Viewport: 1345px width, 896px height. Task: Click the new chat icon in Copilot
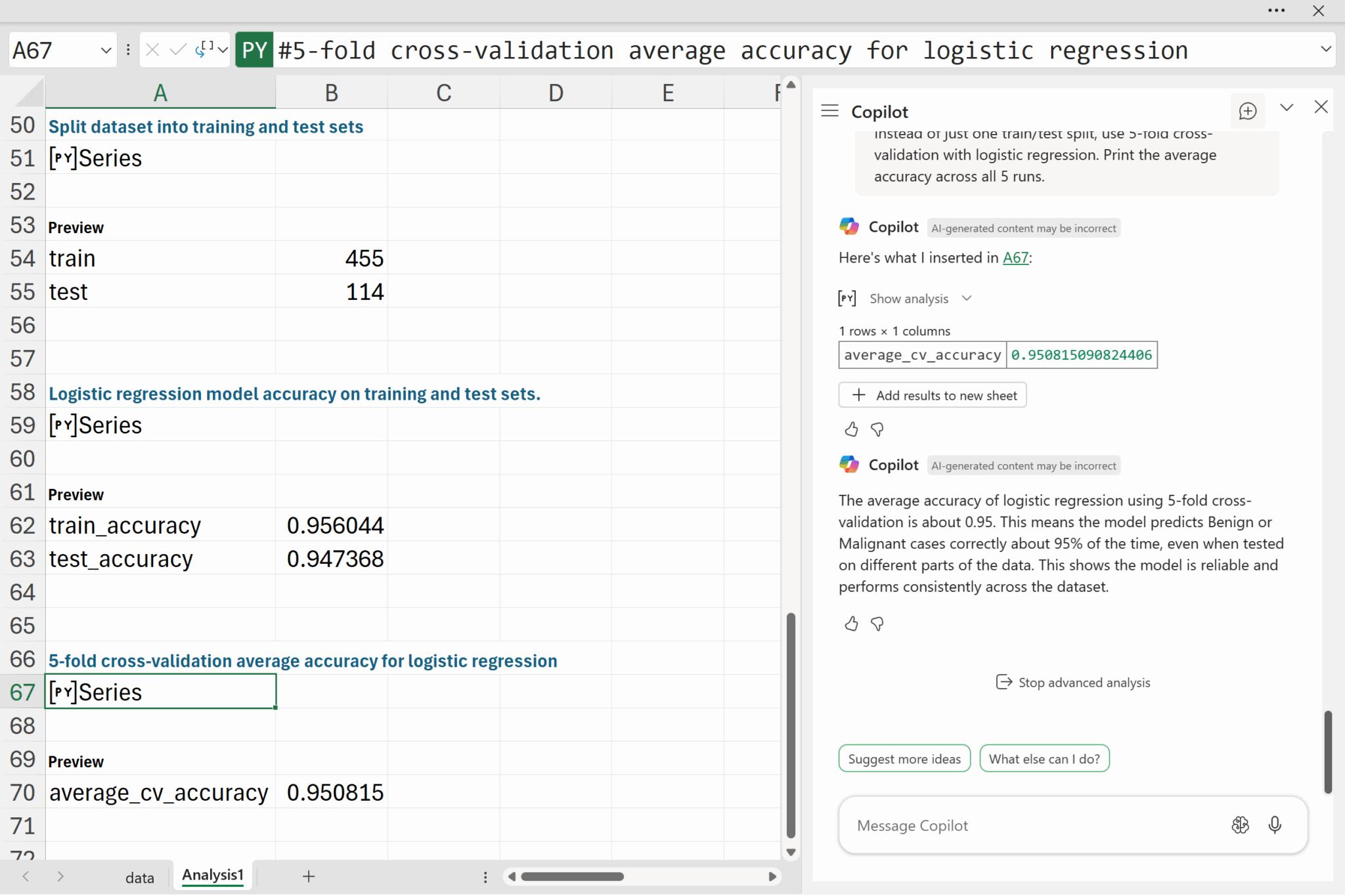click(x=1247, y=111)
